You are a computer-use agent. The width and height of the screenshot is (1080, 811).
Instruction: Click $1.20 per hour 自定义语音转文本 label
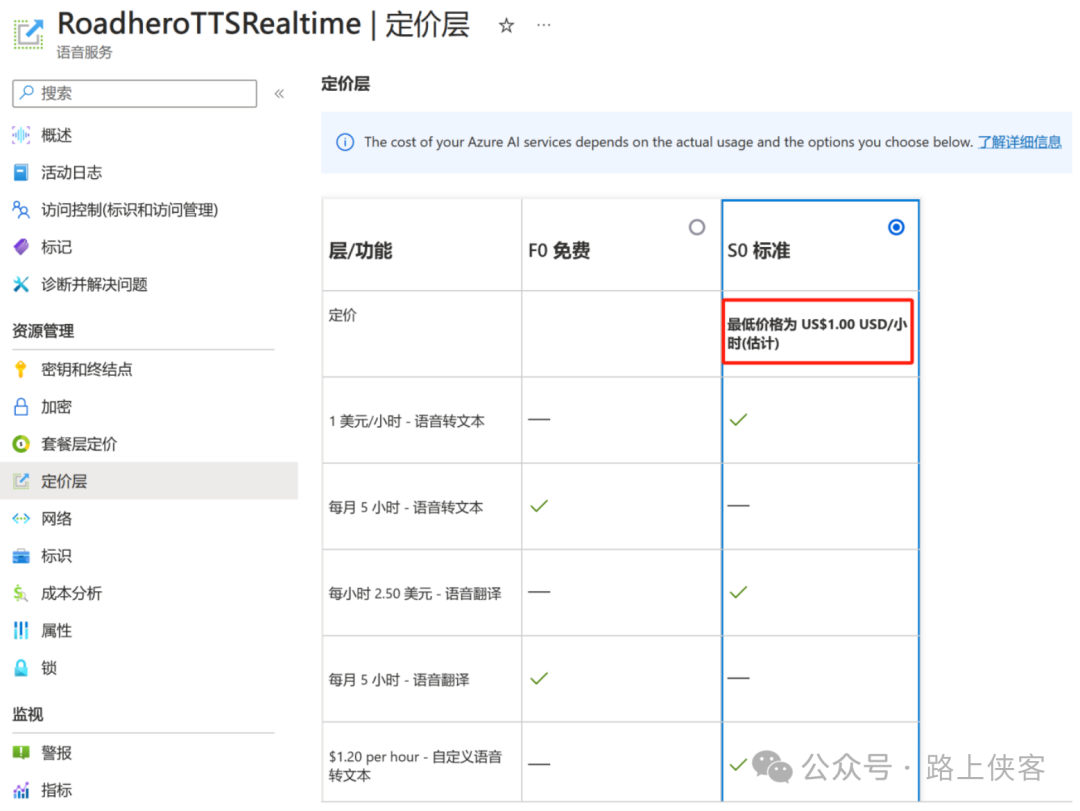tap(415, 766)
